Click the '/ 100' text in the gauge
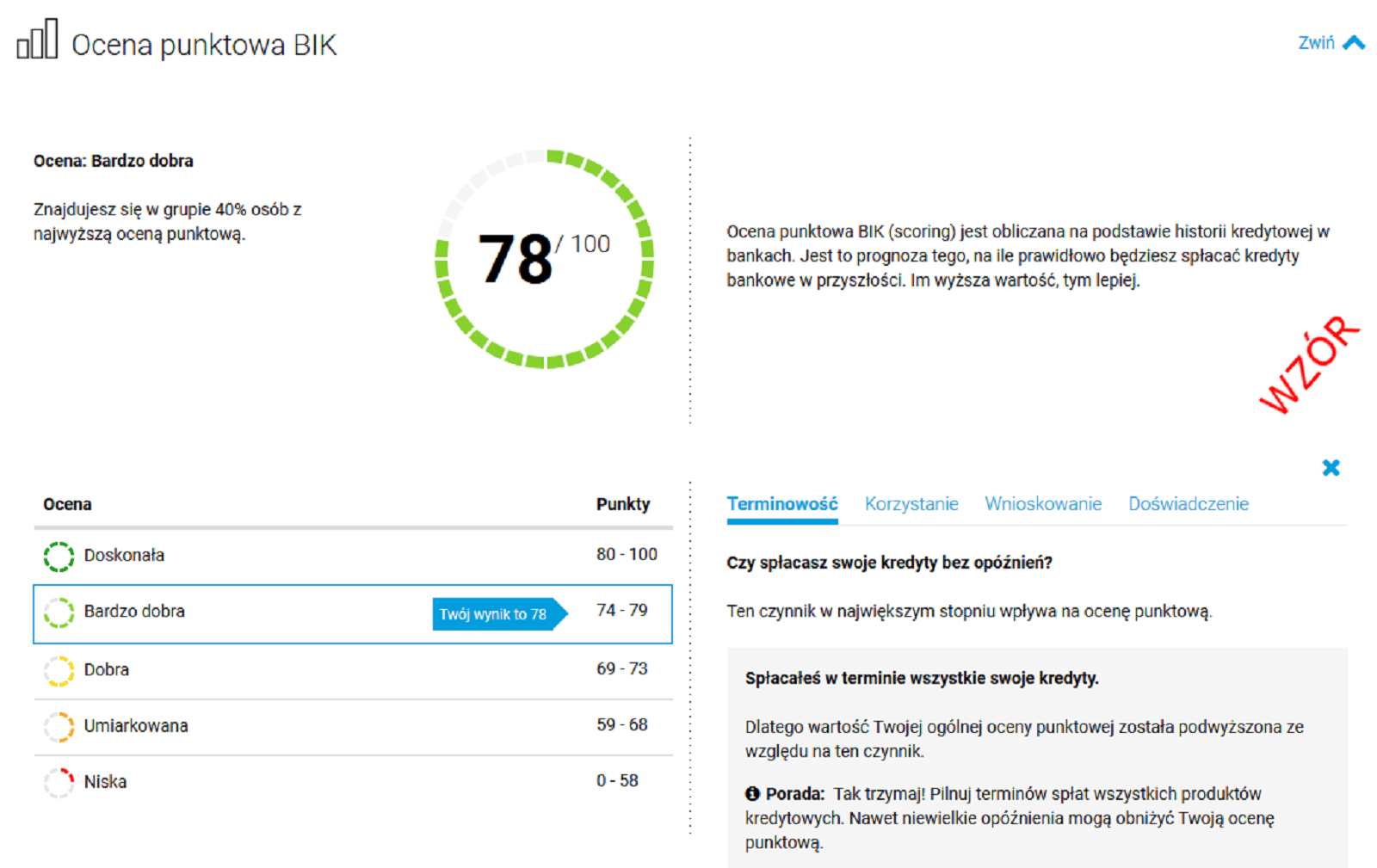 click(x=583, y=244)
